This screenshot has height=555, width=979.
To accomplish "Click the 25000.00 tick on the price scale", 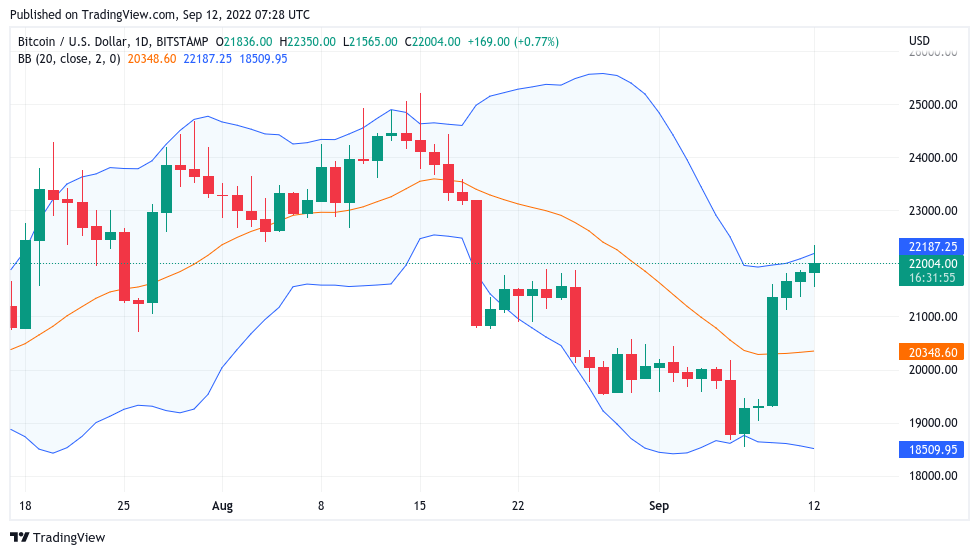I will click(x=932, y=105).
